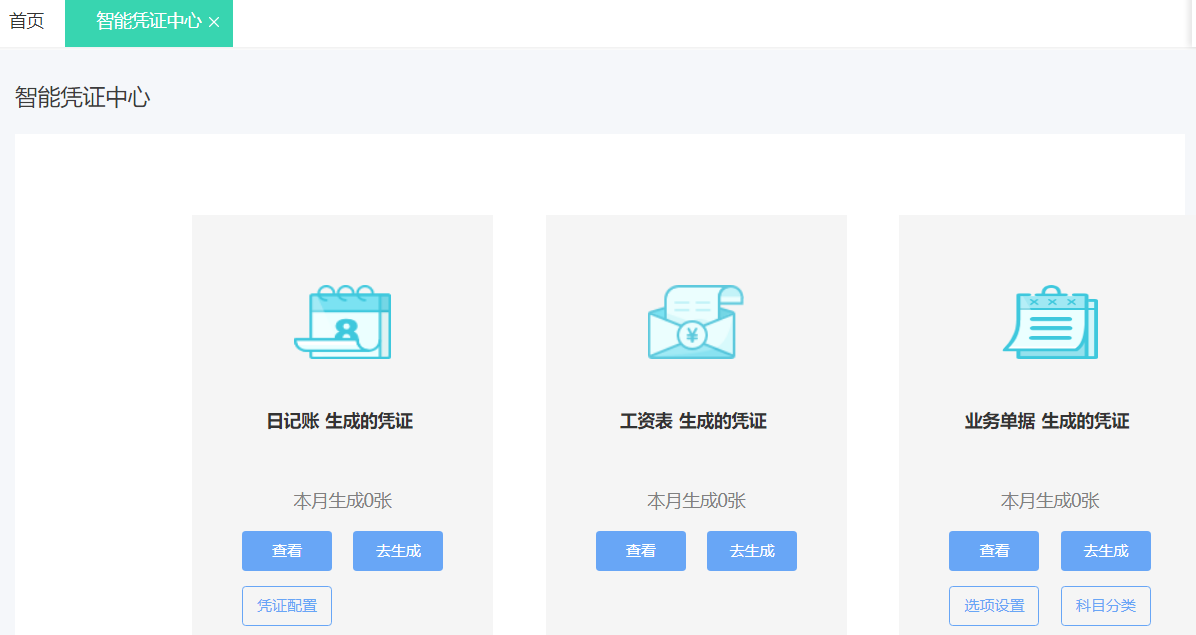Click the business documents notepad icon

point(1050,320)
